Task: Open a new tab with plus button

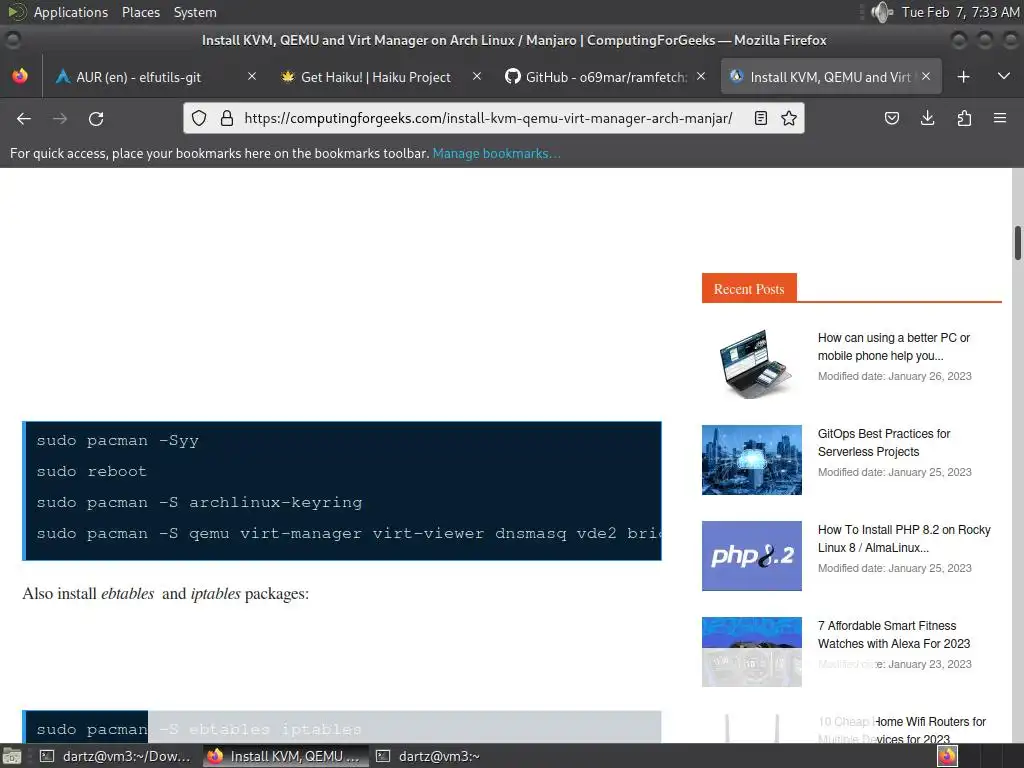Action: point(963,77)
